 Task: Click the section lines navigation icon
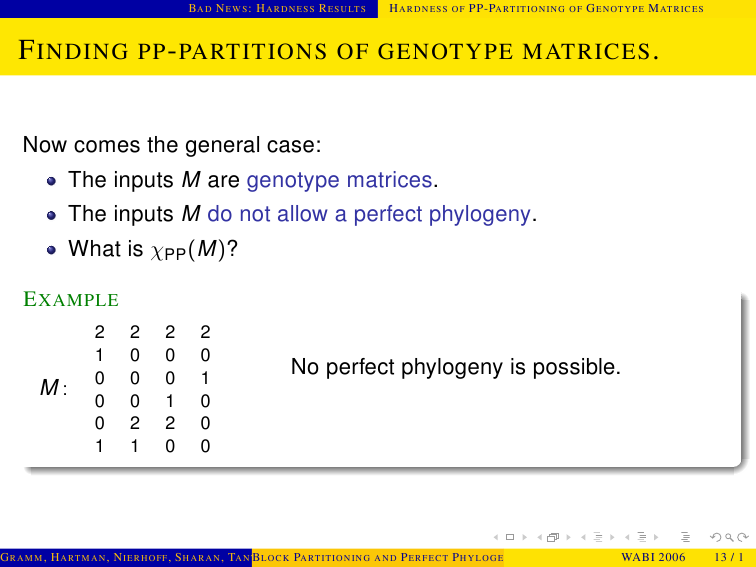(x=642, y=537)
